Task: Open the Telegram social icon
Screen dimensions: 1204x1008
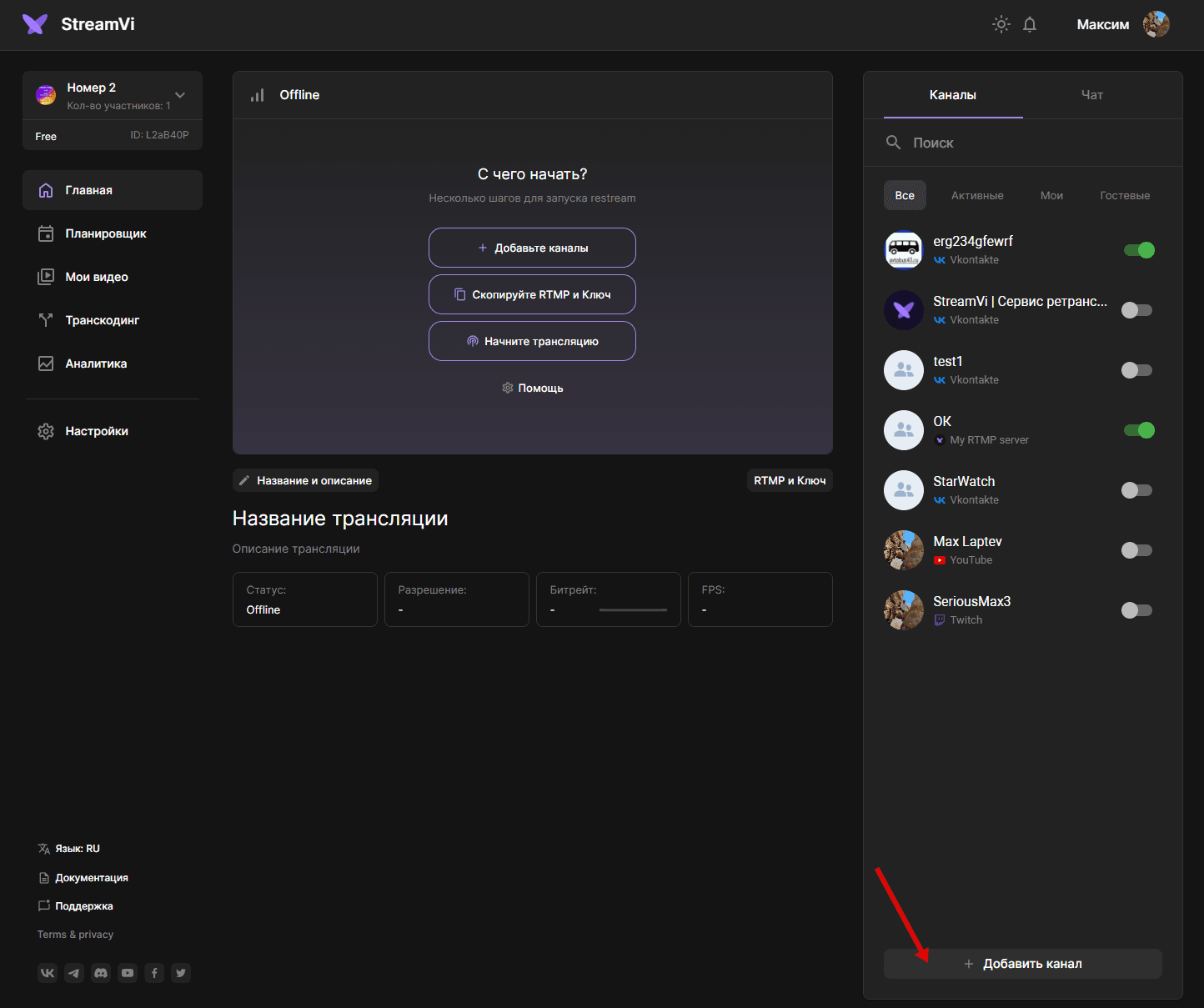Action: click(74, 973)
